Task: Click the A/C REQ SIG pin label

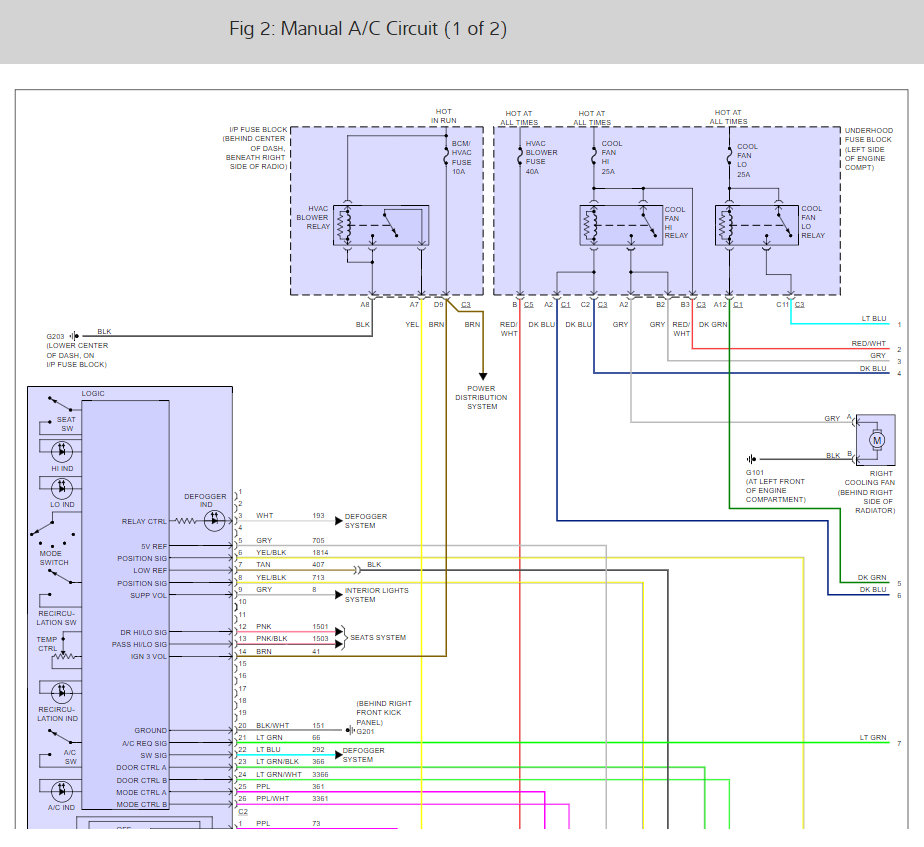Action: 144,743
